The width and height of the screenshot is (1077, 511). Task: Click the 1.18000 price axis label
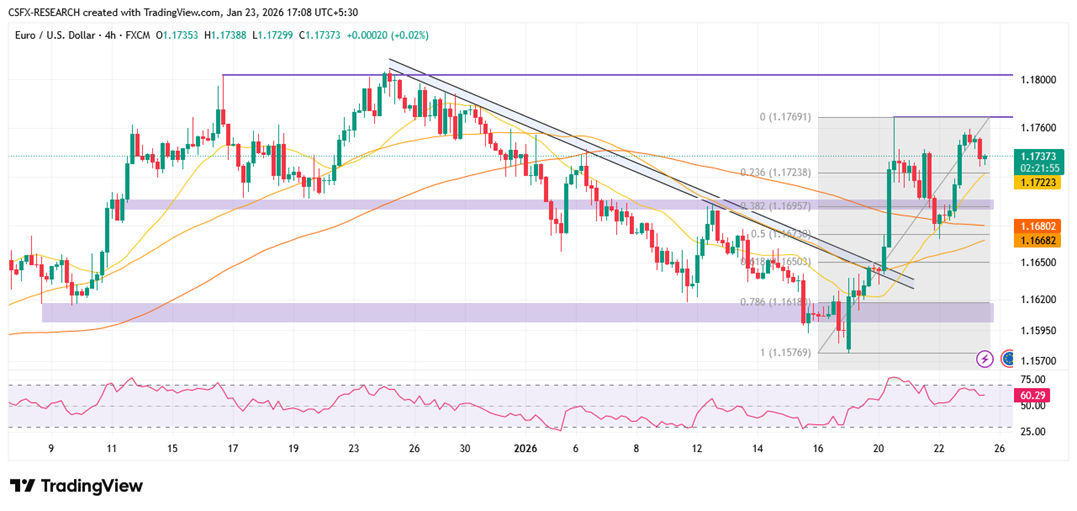click(x=1039, y=80)
